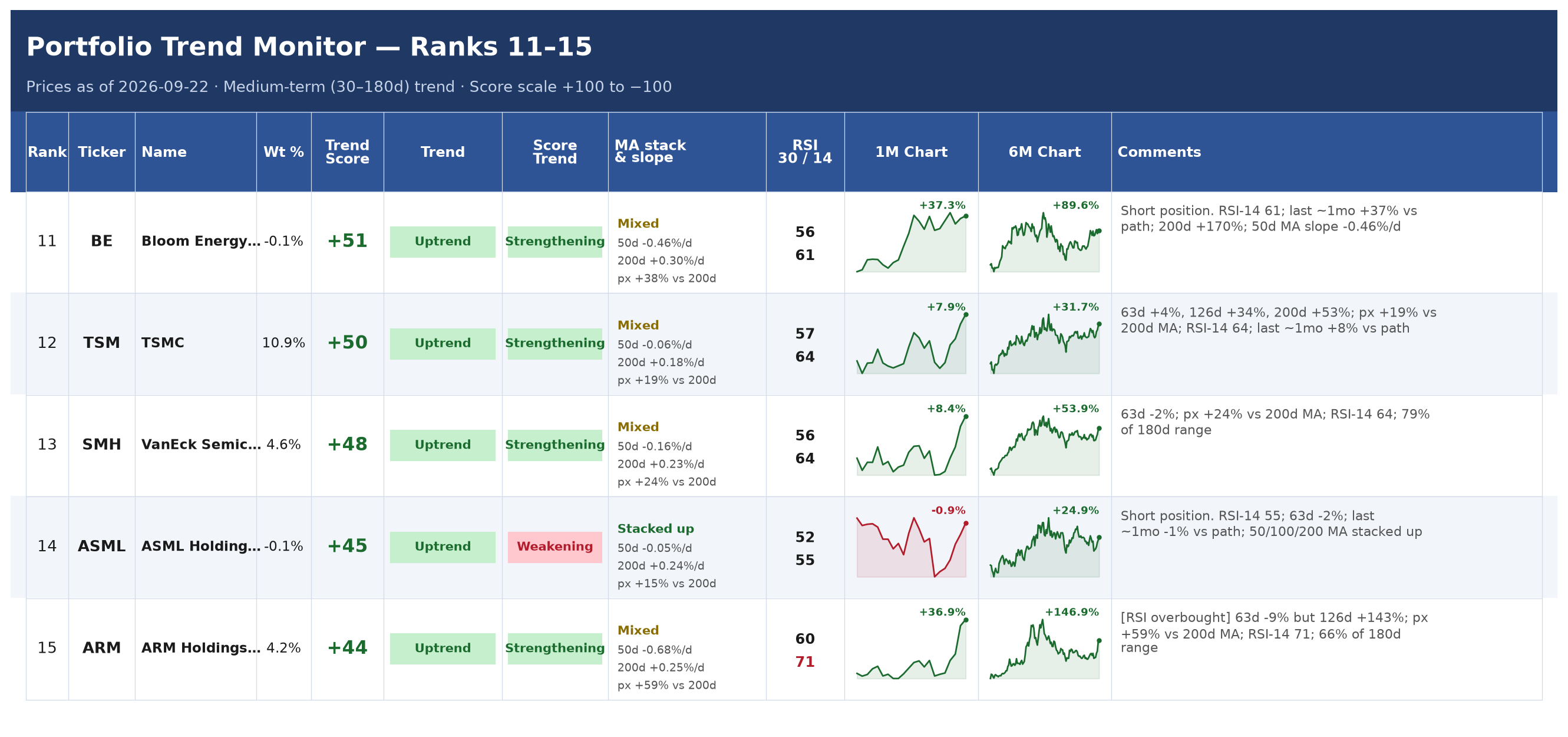Image resolution: width=1568 pixels, height=737 pixels.
Task: Select the SMH ticker cell
Action: 102,445
